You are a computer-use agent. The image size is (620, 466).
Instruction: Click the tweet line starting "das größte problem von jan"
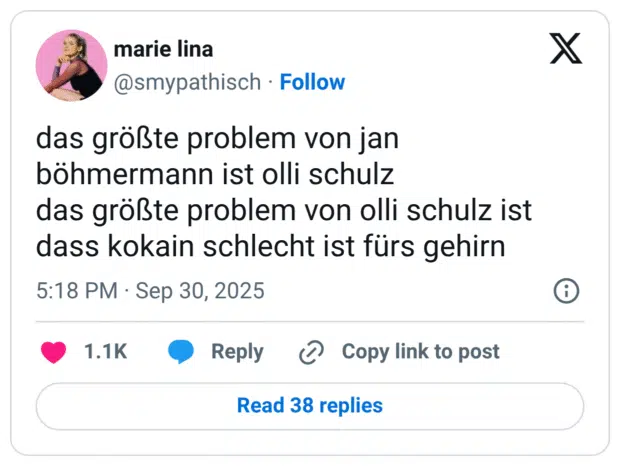[217, 139]
